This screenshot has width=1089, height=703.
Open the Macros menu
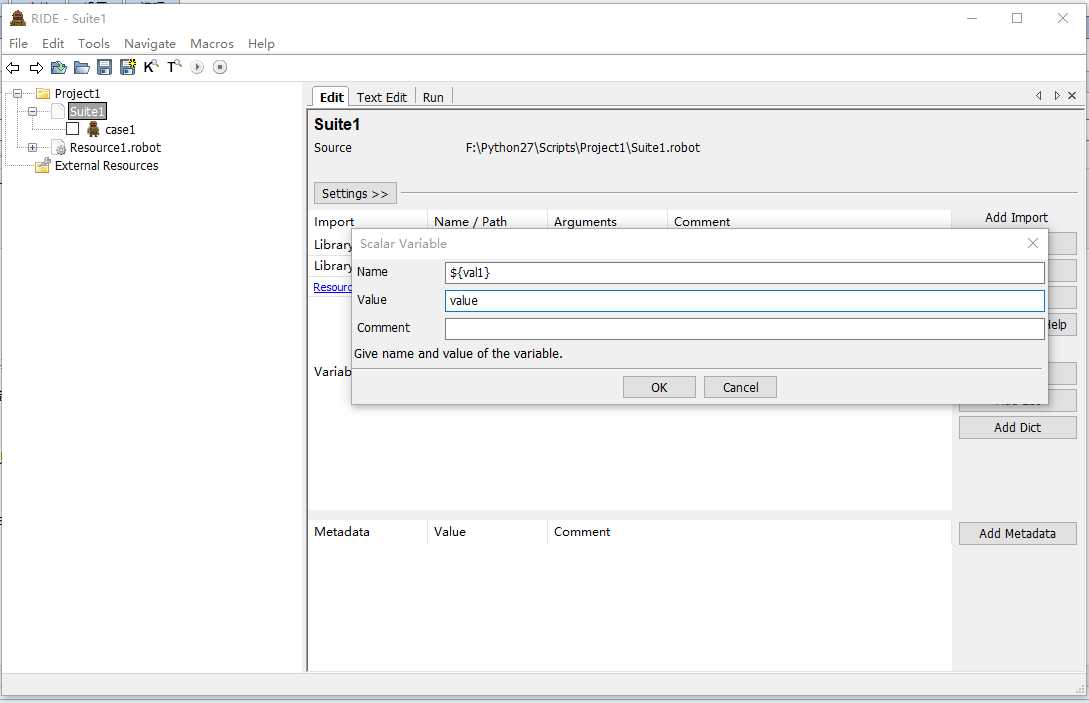(212, 43)
